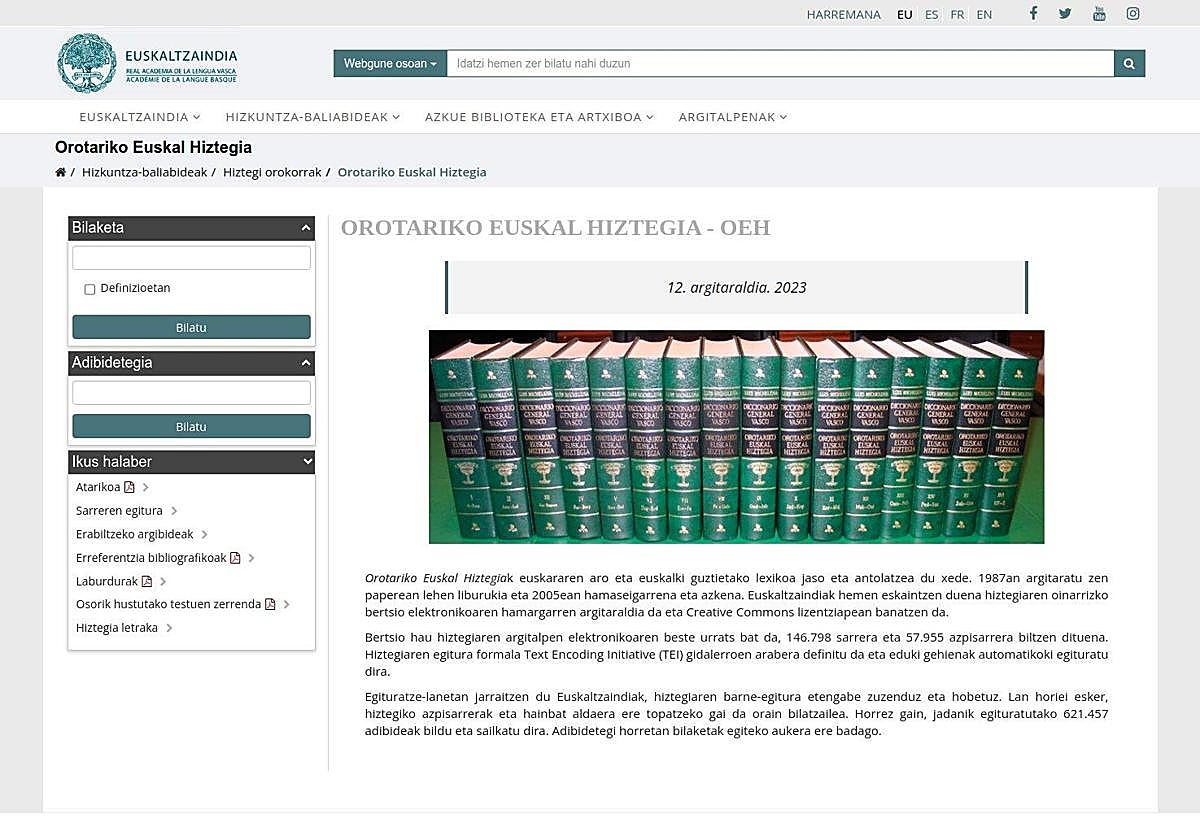Click the Euskaltzaindia logo
This screenshot has height=840, width=1200.
tap(147, 63)
